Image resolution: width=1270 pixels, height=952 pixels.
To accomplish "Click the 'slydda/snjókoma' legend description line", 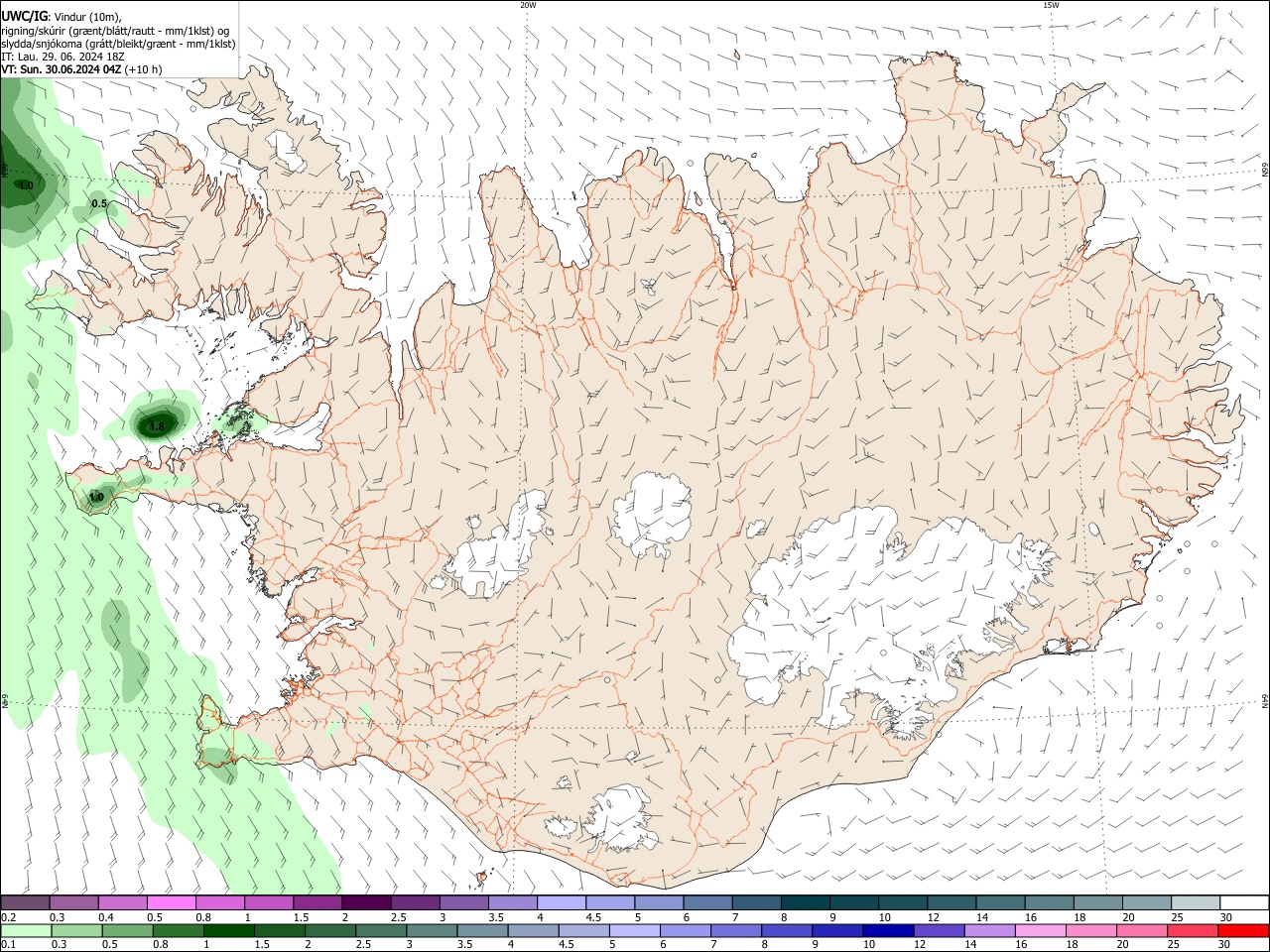I will tap(118, 44).
